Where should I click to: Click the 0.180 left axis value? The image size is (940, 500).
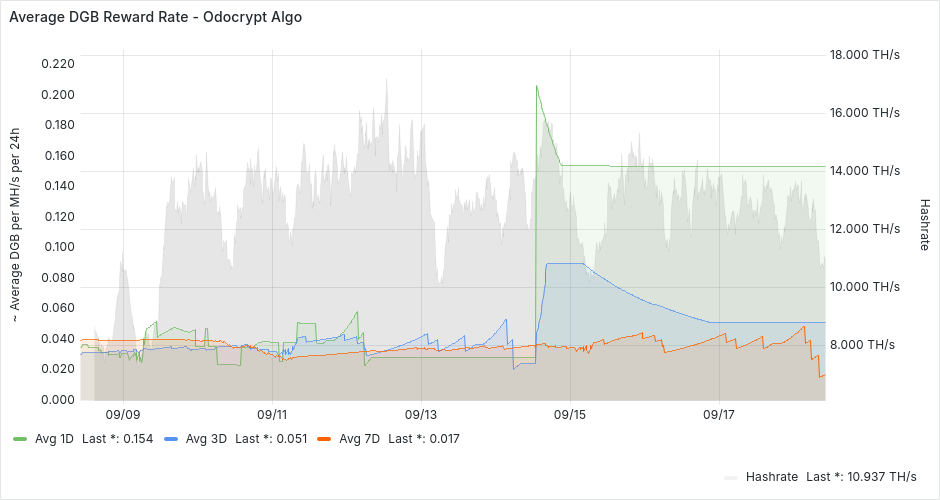tap(58, 125)
